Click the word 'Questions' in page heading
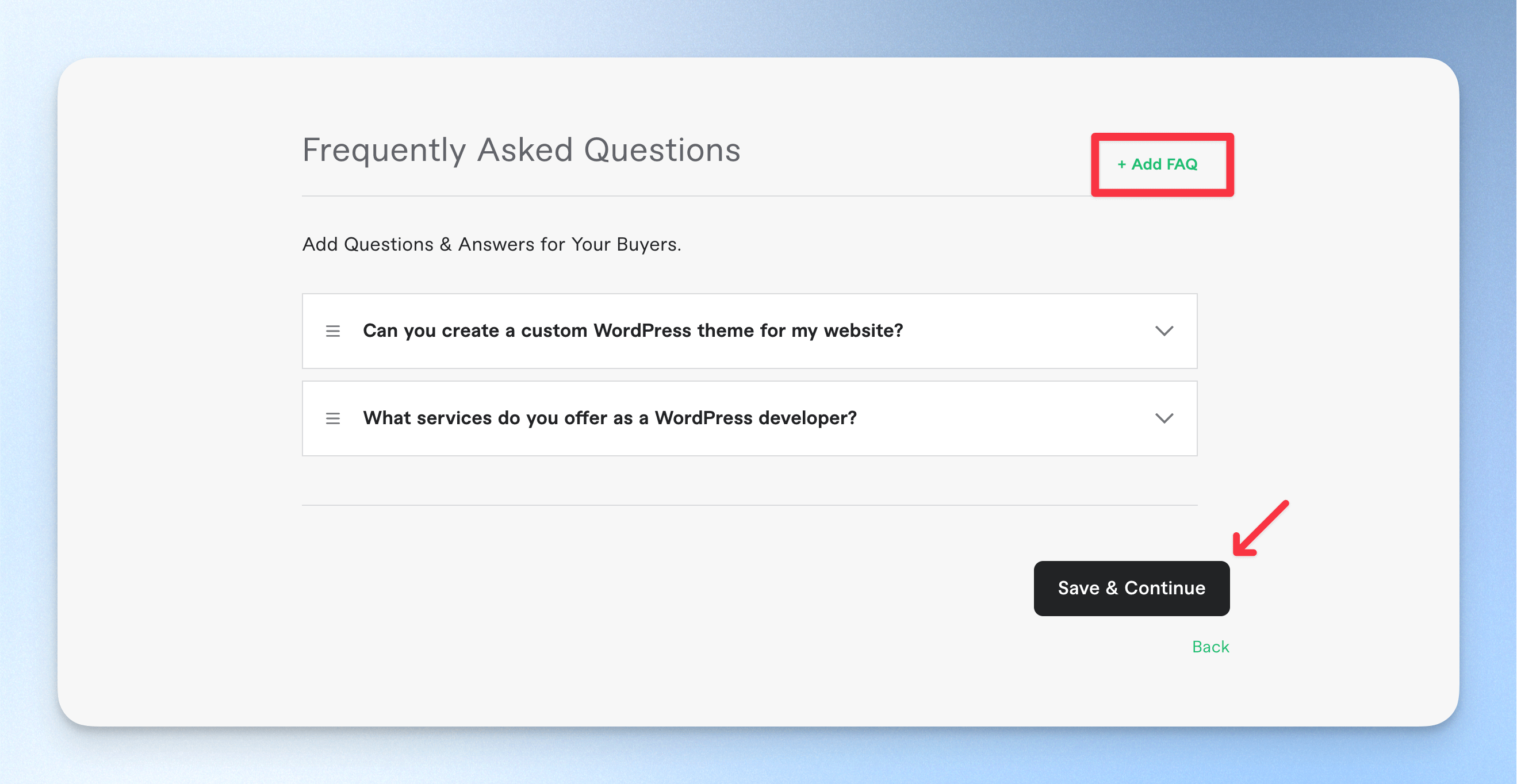The width and height of the screenshot is (1517, 784). pyautogui.click(x=662, y=149)
